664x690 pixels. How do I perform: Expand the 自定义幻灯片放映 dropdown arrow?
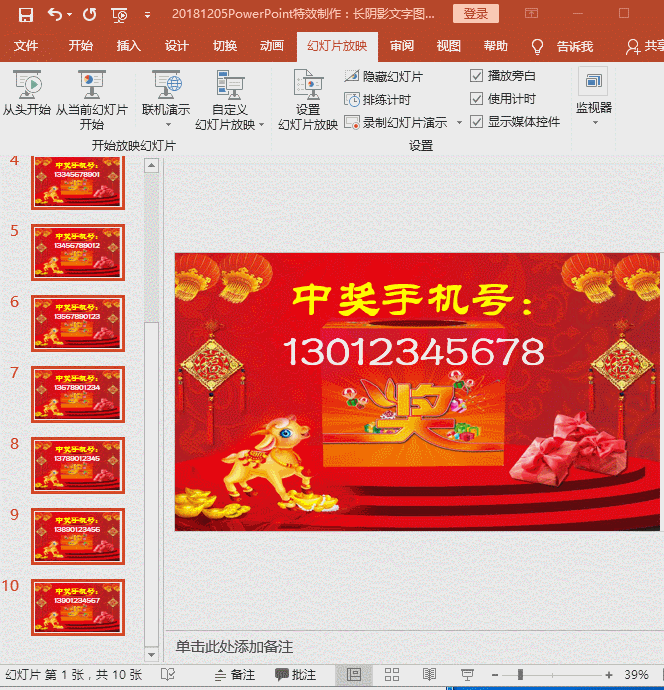point(261,125)
